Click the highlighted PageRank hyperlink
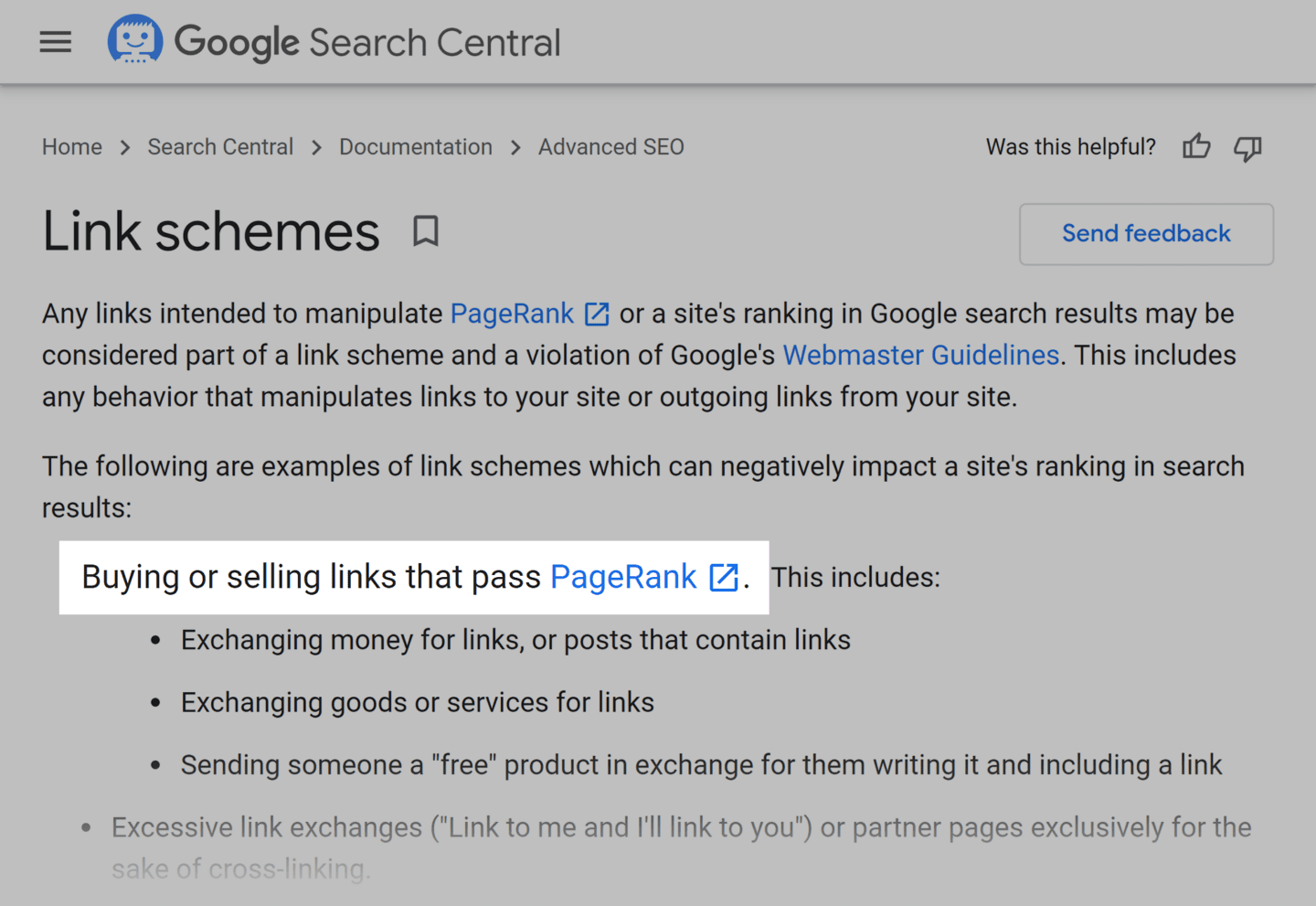The height and width of the screenshot is (906, 1316). click(622, 577)
